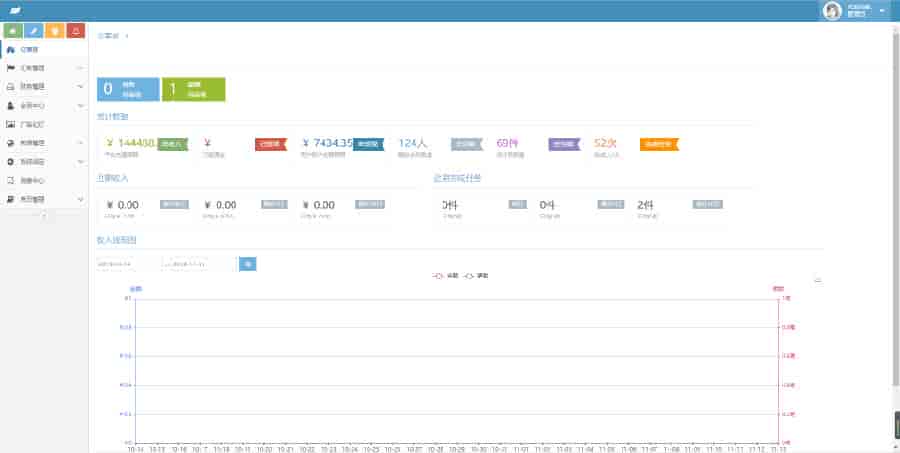Click the start date input field
900x453 pixels.
(127, 264)
